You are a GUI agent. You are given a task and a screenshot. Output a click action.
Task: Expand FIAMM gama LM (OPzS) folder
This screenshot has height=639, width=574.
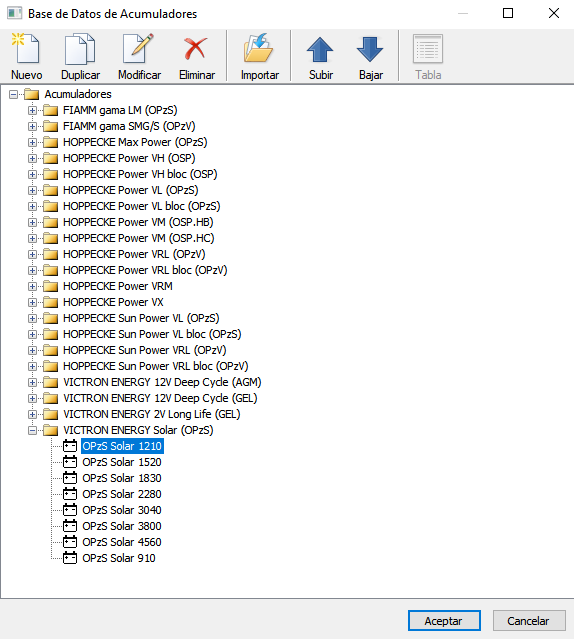[32, 110]
